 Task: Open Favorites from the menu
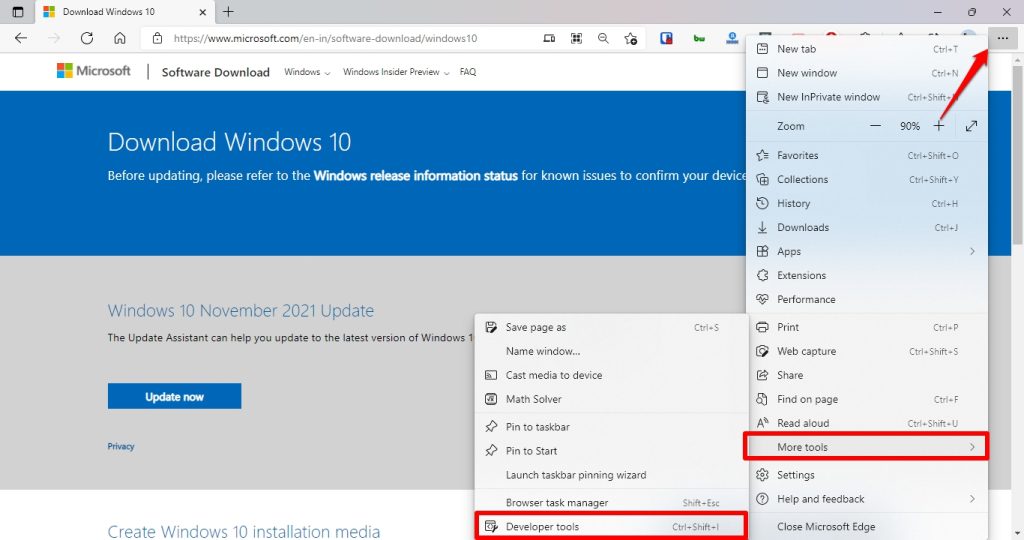tap(866, 155)
